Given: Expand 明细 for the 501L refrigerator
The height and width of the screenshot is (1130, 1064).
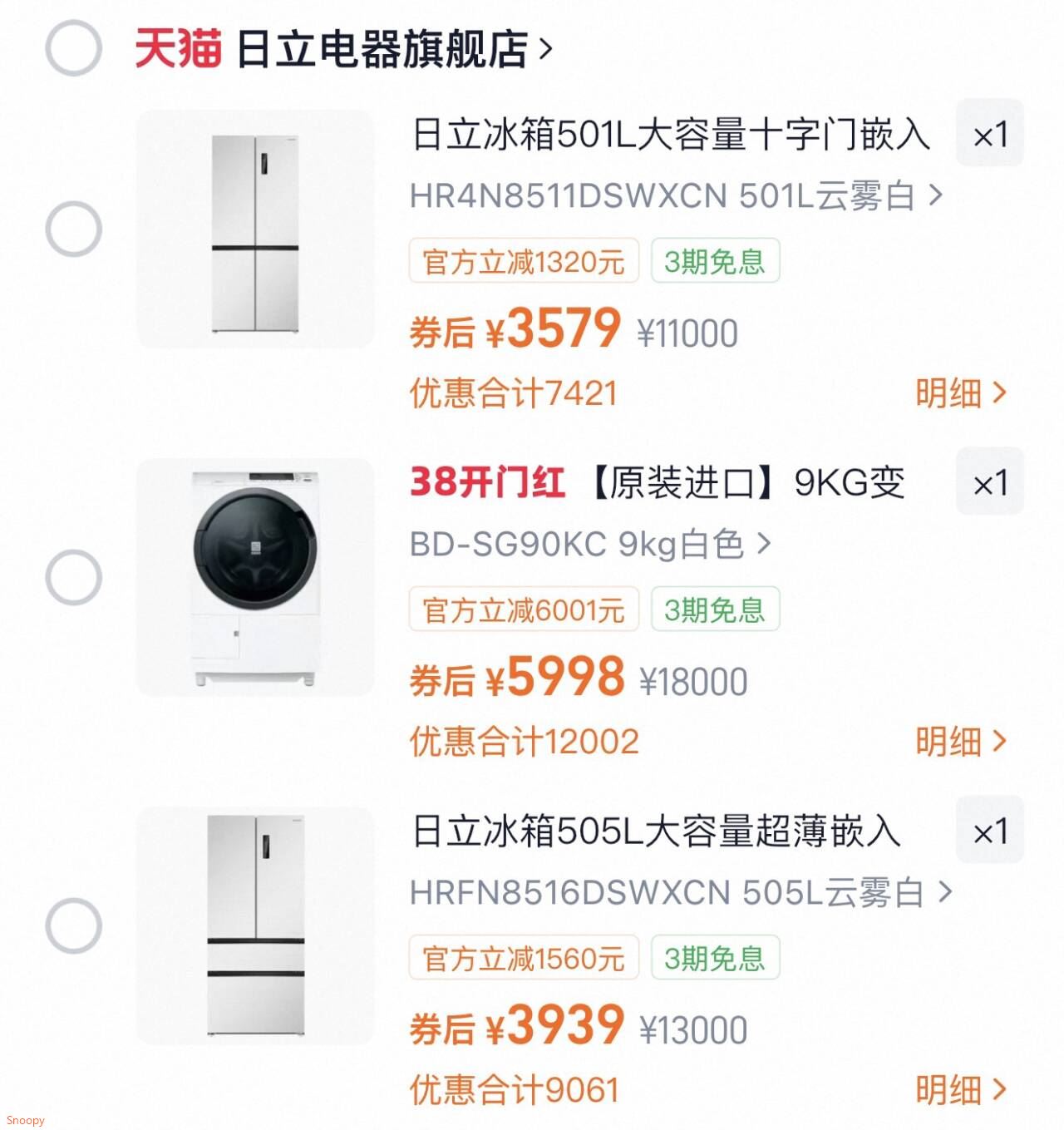Looking at the screenshot, I should [x=960, y=393].
